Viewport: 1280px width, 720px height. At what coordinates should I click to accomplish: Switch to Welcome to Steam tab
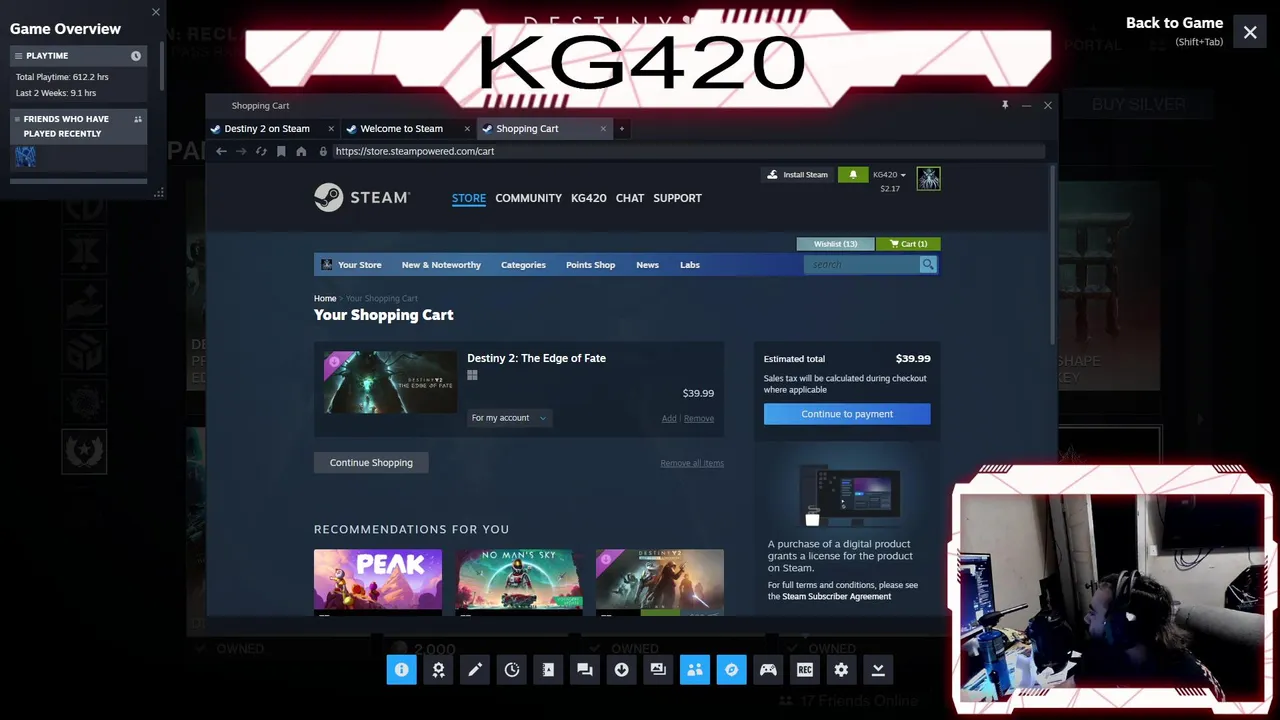tap(401, 128)
